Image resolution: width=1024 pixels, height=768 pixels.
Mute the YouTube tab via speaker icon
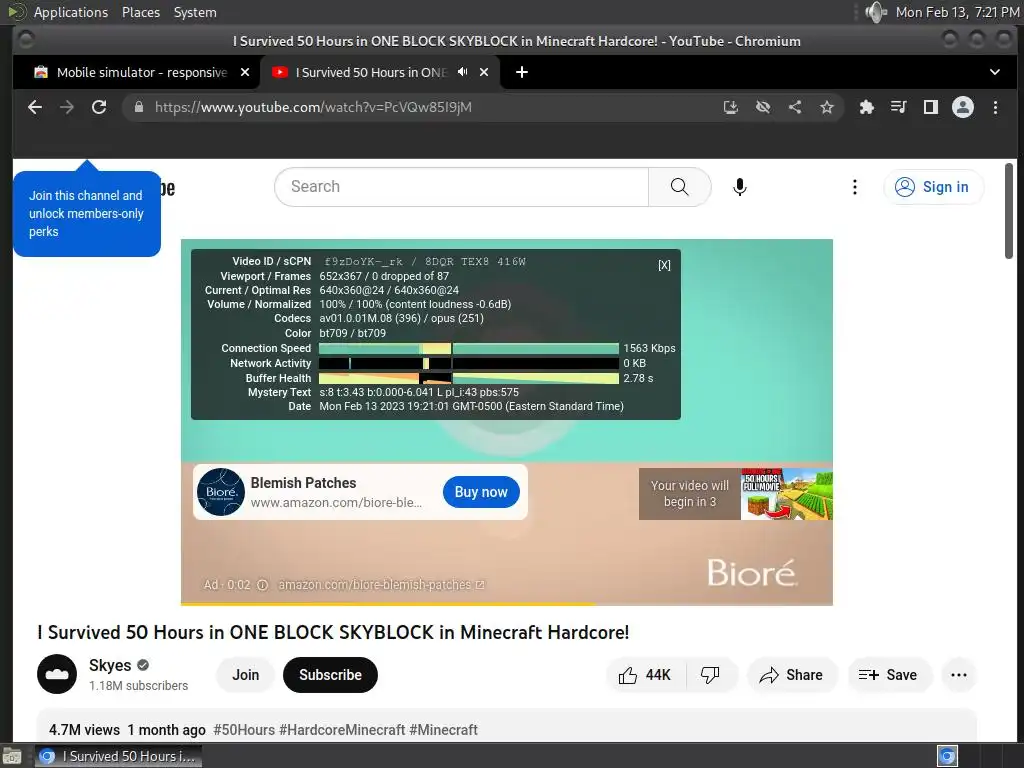coord(462,72)
